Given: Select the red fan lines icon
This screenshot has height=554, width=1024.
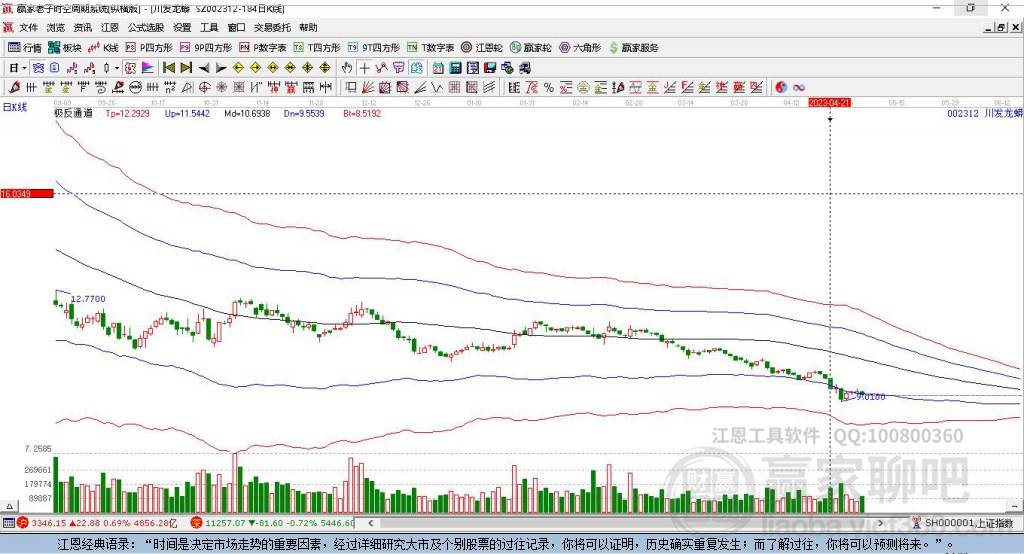Looking at the screenshot, I should 368,87.
